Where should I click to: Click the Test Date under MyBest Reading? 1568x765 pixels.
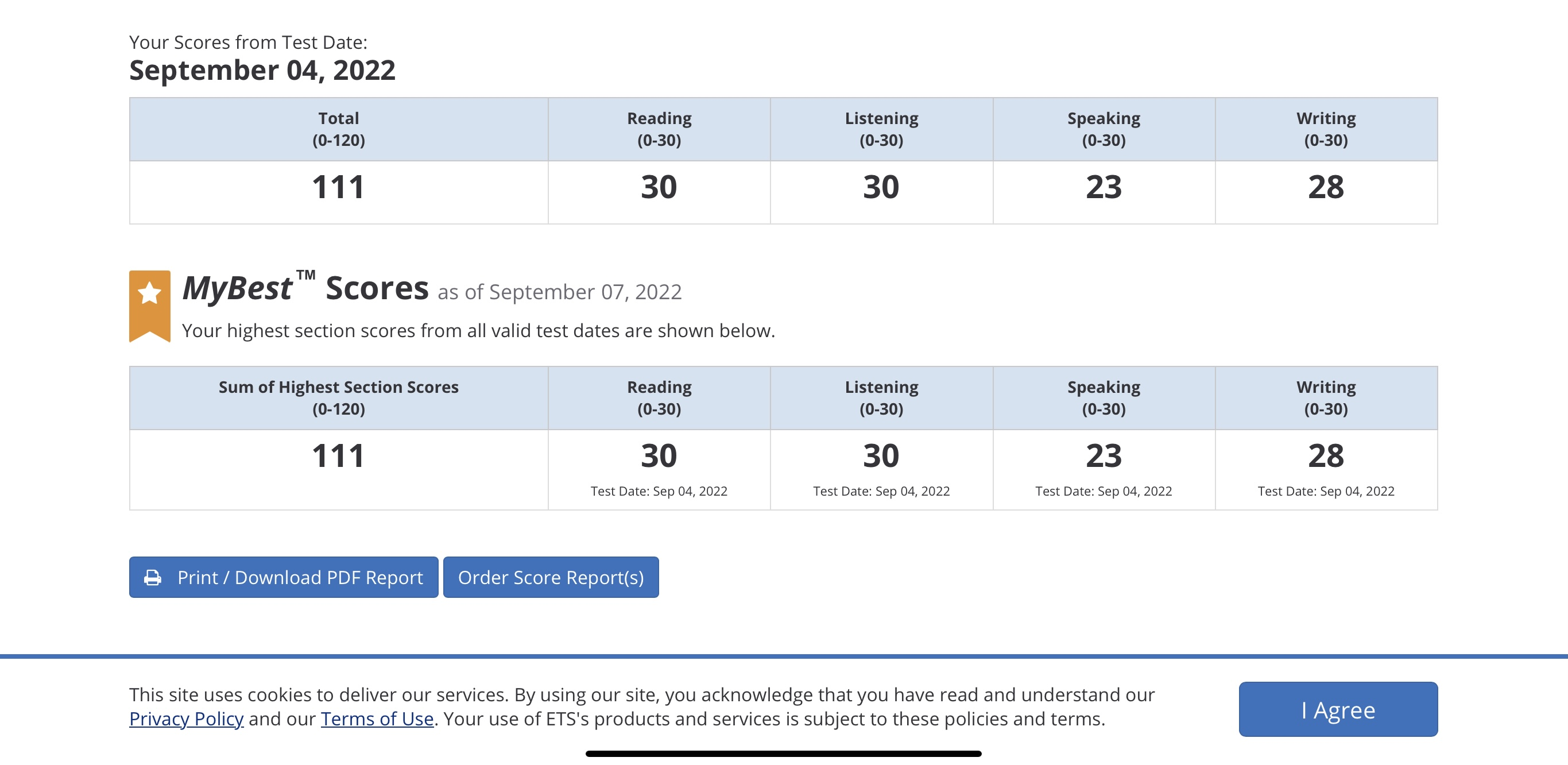[x=659, y=491]
